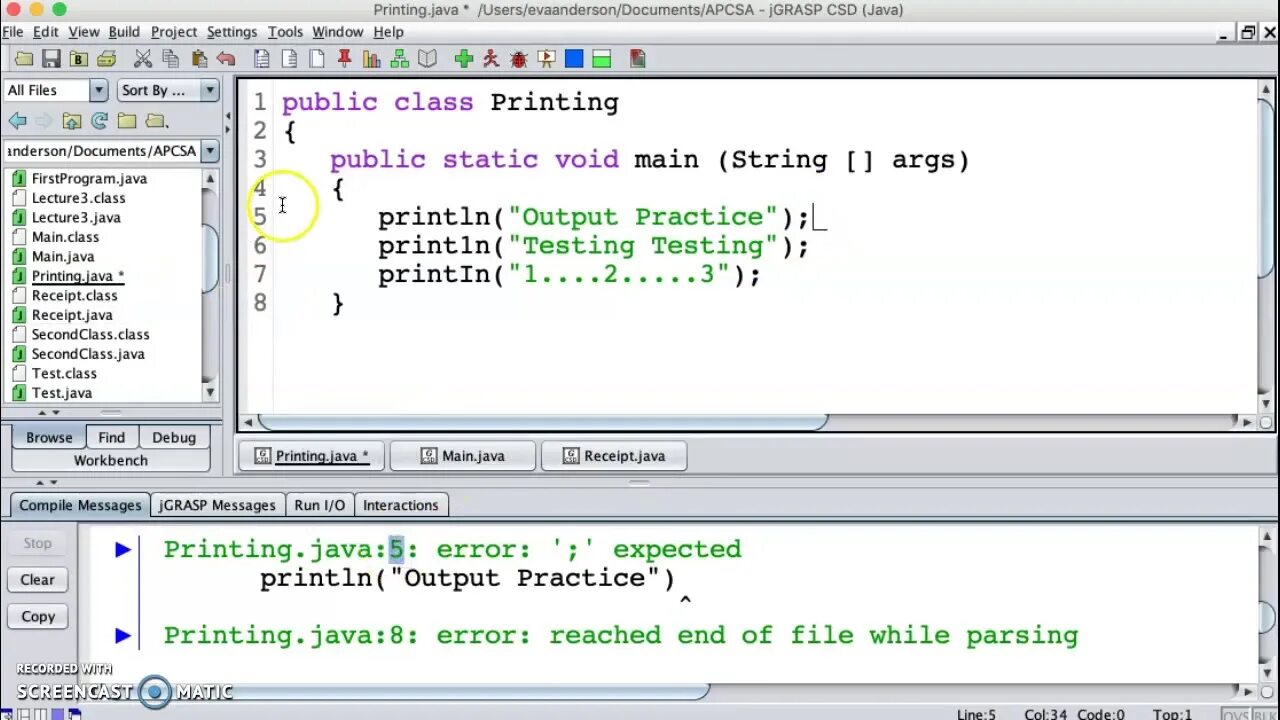Screen dimensions: 1280x720
Task: Click the new folder icon in browser
Action: [x=127, y=121]
